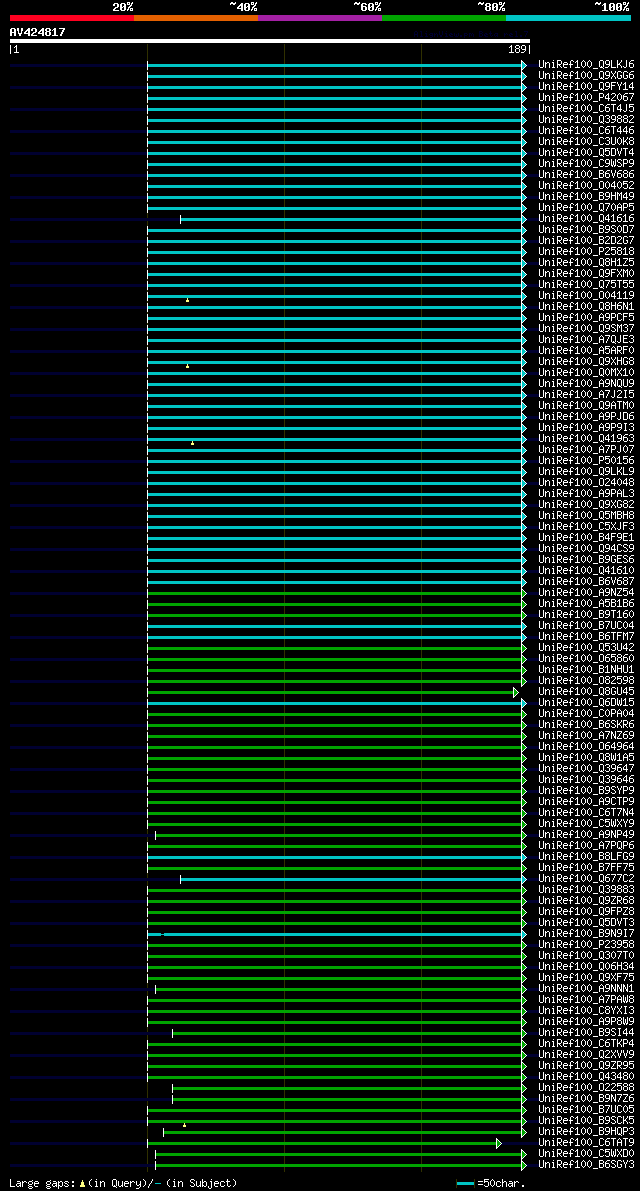This screenshot has height=1191, width=640.
Task: Click hit label UniRef100_P50156
Action: pyautogui.click(x=586, y=460)
